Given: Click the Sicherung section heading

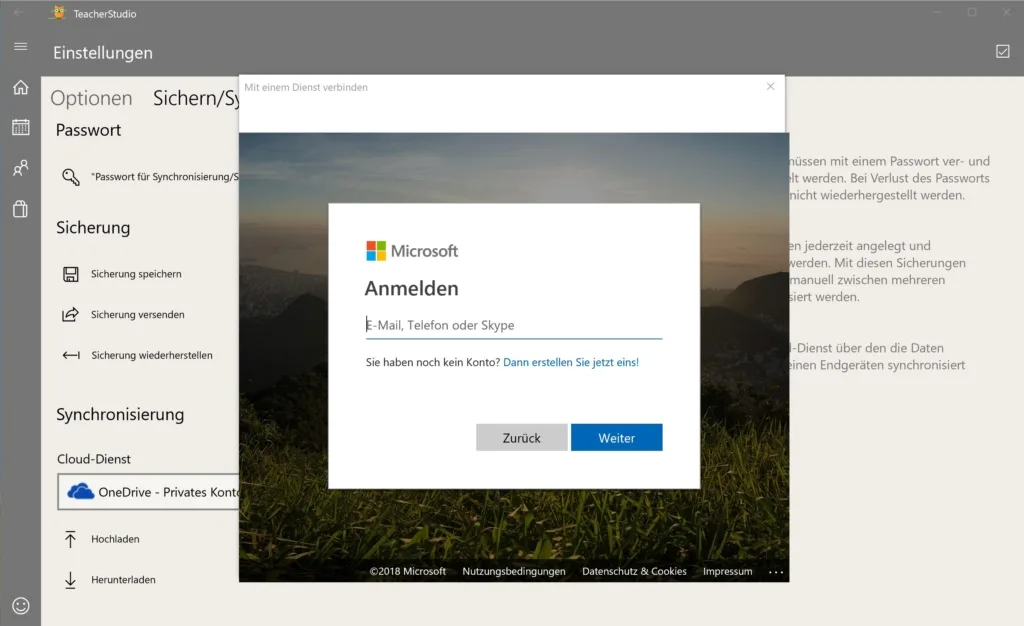Looking at the screenshot, I should tap(93, 227).
